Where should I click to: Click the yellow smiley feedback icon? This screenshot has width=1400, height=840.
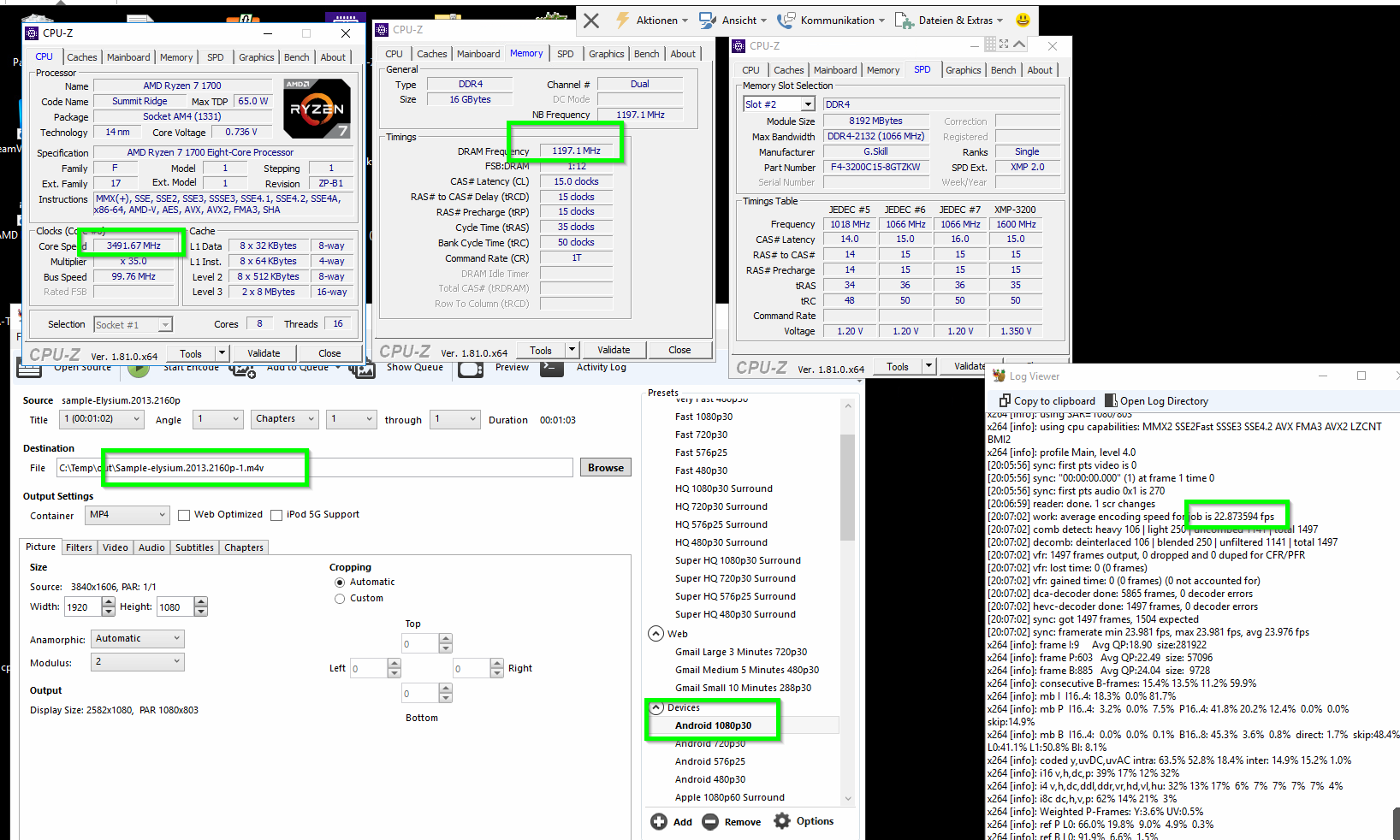click(x=1023, y=20)
